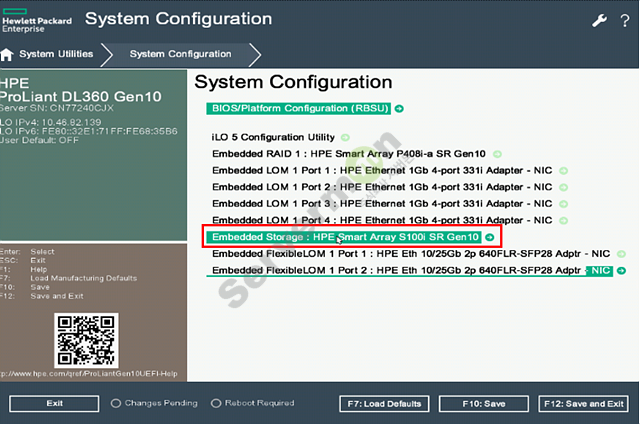Click 'Enter: Select' help line
This screenshot has width=640, height=424.
(27, 252)
